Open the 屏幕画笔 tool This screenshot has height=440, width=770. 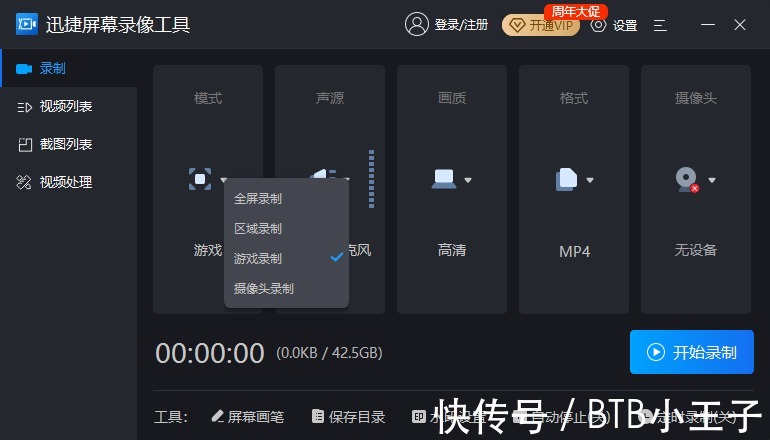[248, 417]
